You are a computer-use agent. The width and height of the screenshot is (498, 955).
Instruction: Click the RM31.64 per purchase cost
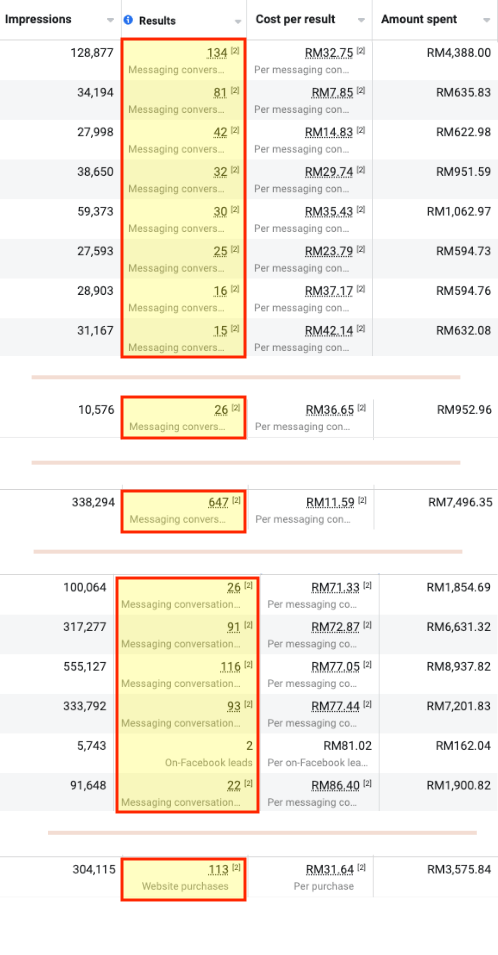click(330, 870)
